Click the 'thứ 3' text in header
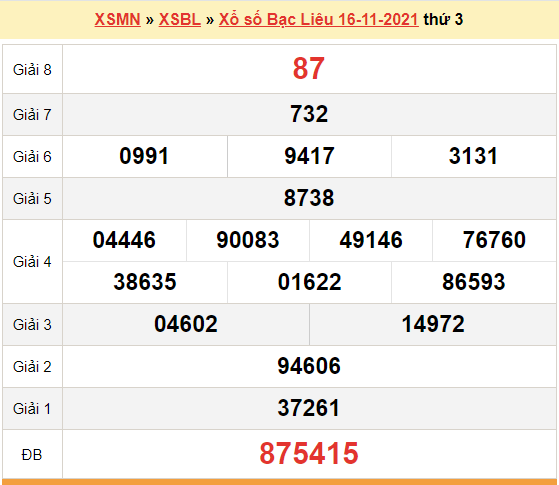Image resolution: width=559 pixels, height=485 pixels. (443, 19)
